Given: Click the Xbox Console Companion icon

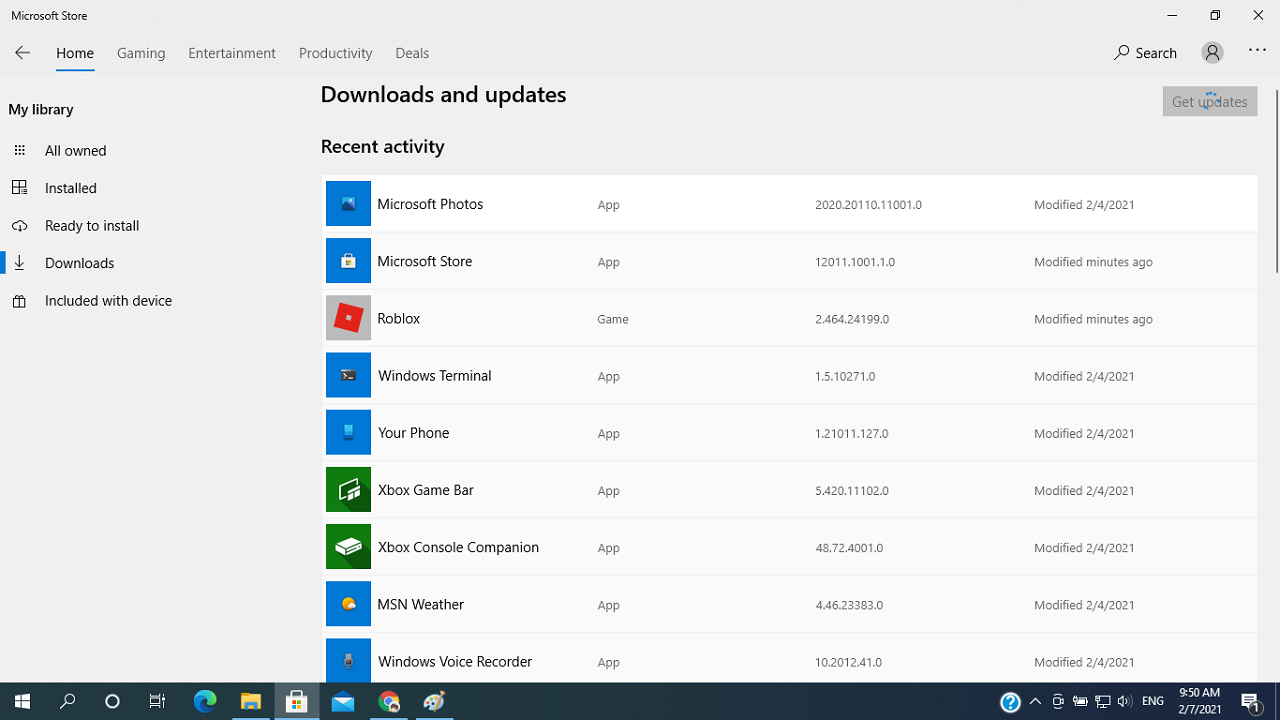Looking at the screenshot, I should click(x=348, y=547).
